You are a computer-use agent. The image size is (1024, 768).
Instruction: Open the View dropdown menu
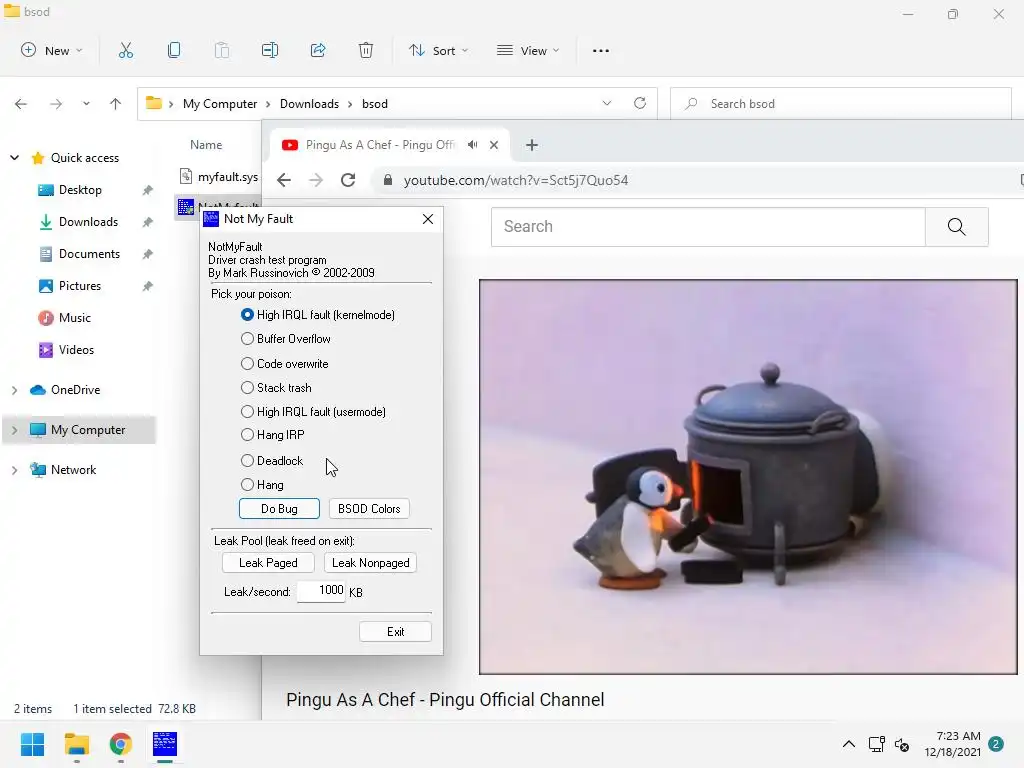coord(528,50)
